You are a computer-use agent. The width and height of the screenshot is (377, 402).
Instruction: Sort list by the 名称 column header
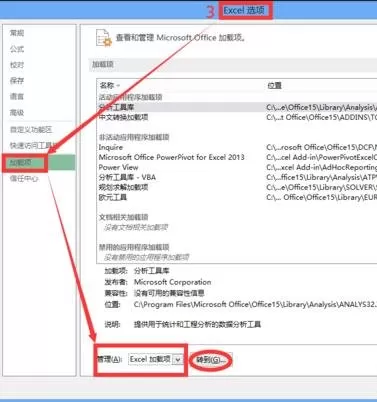(110, 85)
